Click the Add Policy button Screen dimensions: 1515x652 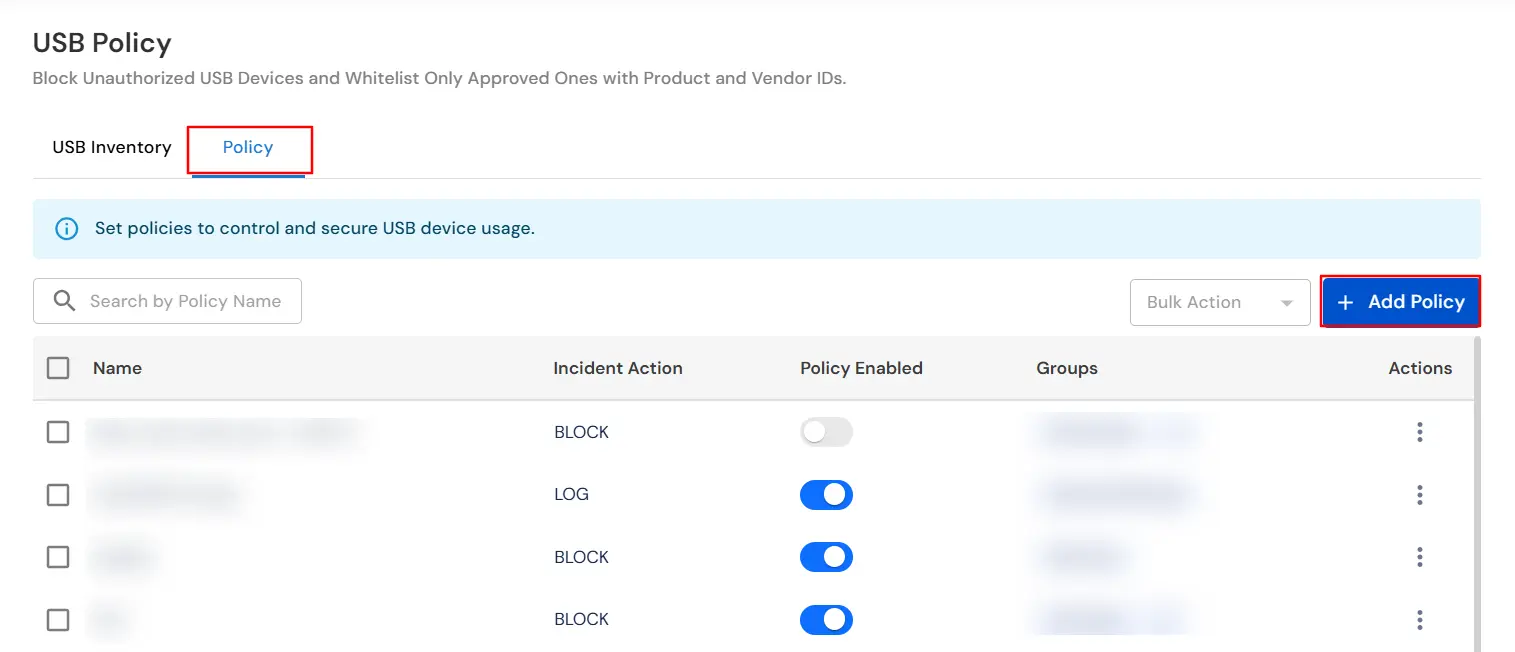(x=1401, y=302)
